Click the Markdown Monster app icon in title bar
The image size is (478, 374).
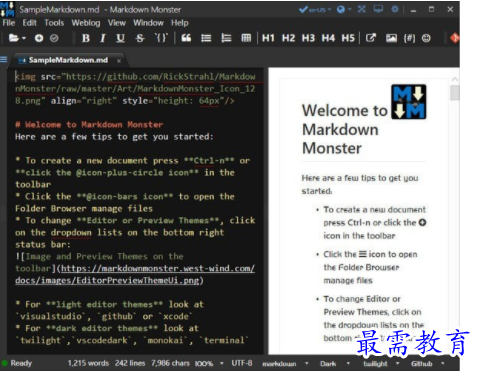tap(7, 9)
